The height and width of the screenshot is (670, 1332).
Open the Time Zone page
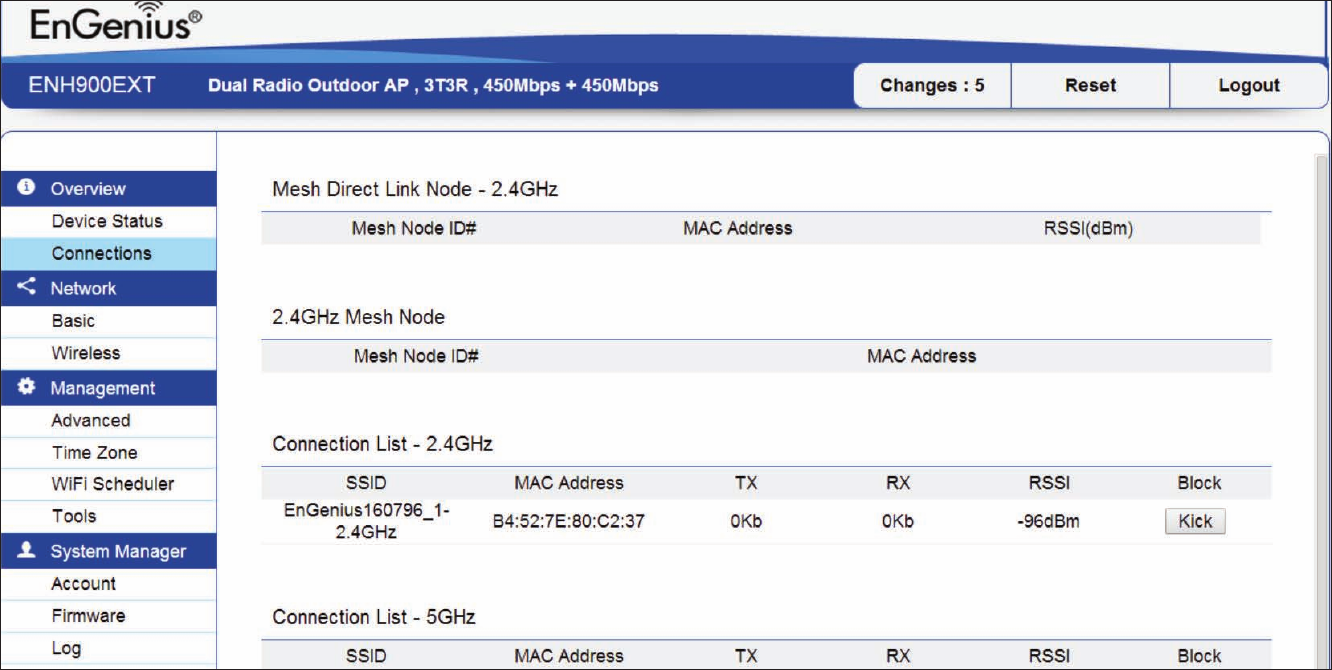click(x=95, y=453)
